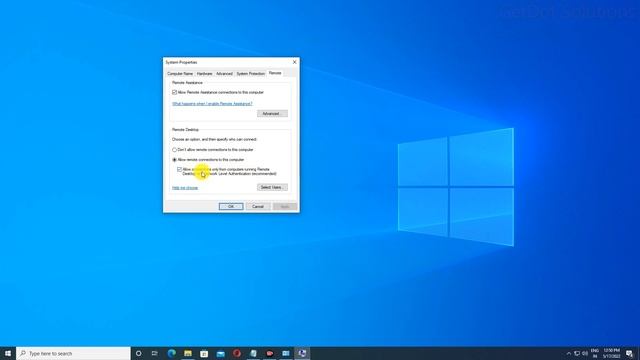
Task: Open File Explorer from the taskbar
Action: (188, 353)
